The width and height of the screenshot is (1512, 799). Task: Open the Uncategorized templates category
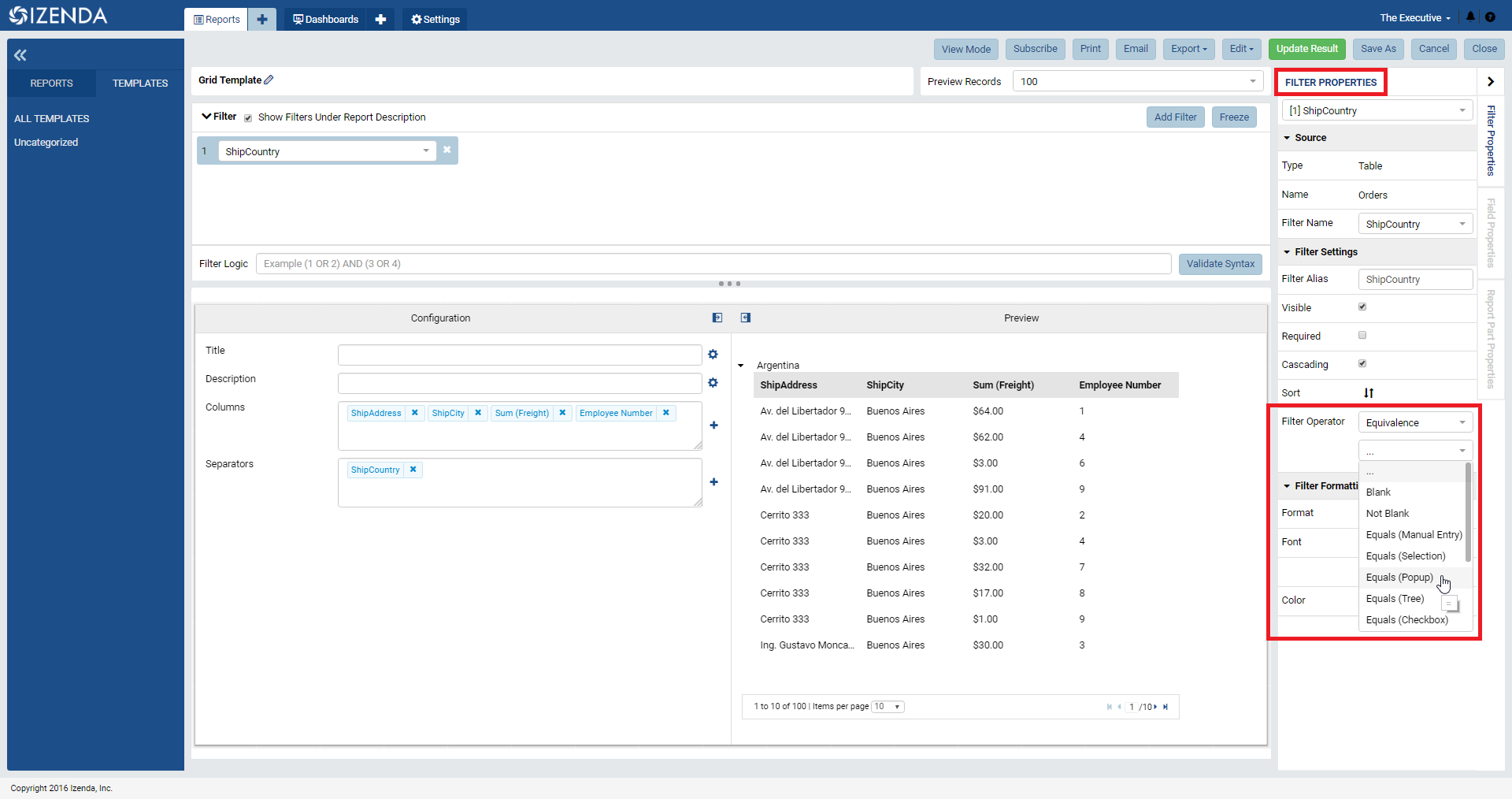coord(46,143)
